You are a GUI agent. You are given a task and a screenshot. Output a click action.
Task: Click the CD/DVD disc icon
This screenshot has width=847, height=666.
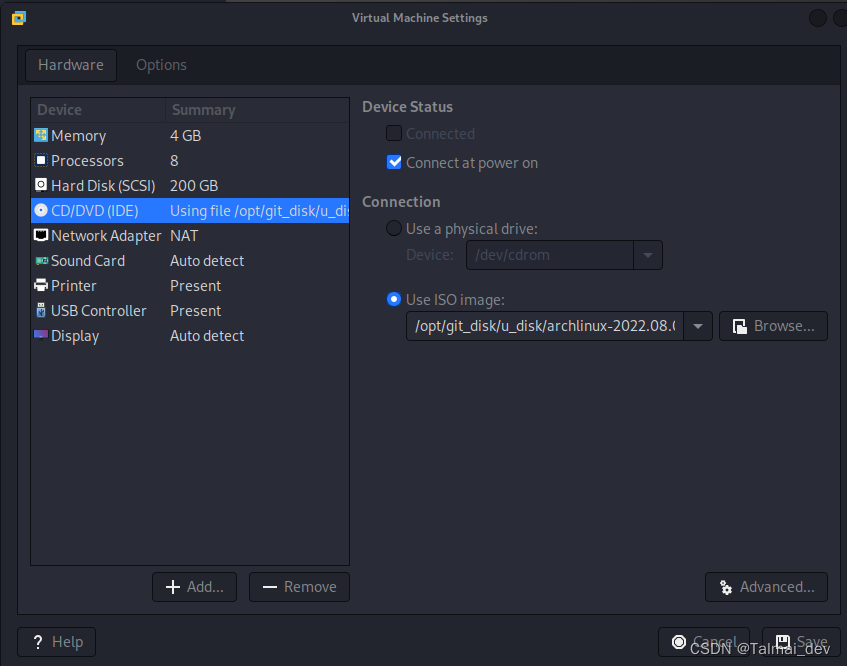click(x=41, y=210)
